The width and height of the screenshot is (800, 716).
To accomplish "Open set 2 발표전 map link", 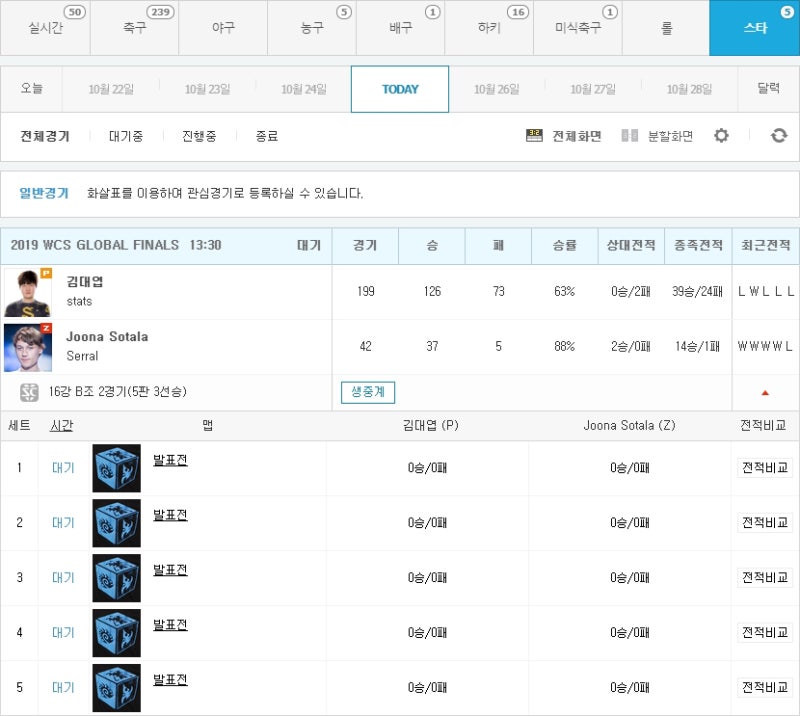I will click(170, 515).
